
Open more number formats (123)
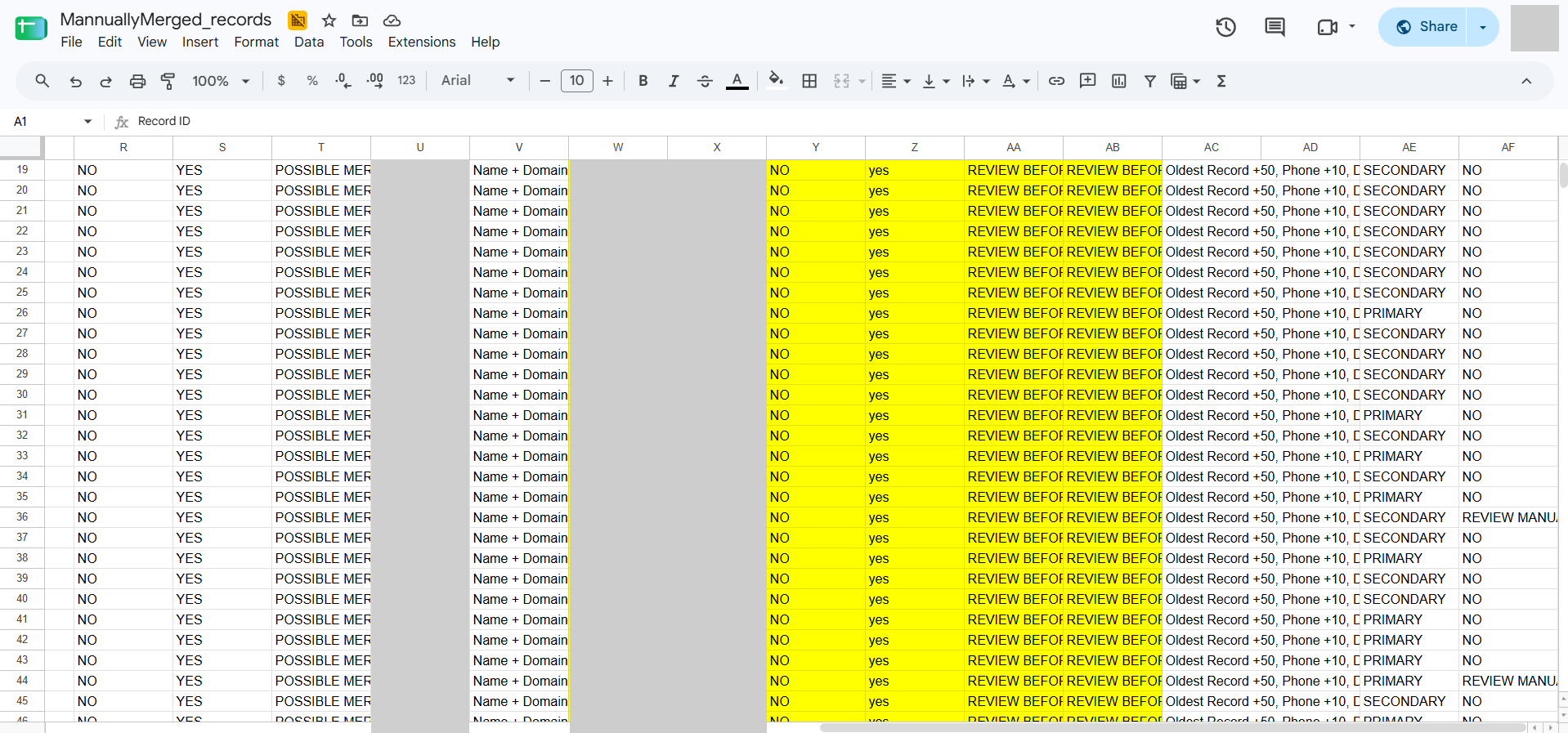point(406,81)
